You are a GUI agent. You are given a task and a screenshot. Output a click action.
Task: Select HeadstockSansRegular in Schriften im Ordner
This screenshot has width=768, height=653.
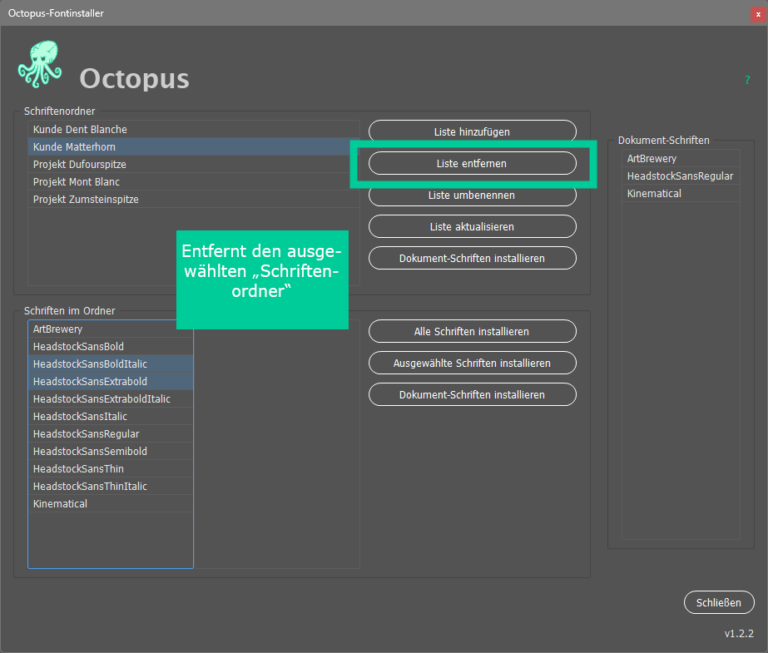(111, 434)
